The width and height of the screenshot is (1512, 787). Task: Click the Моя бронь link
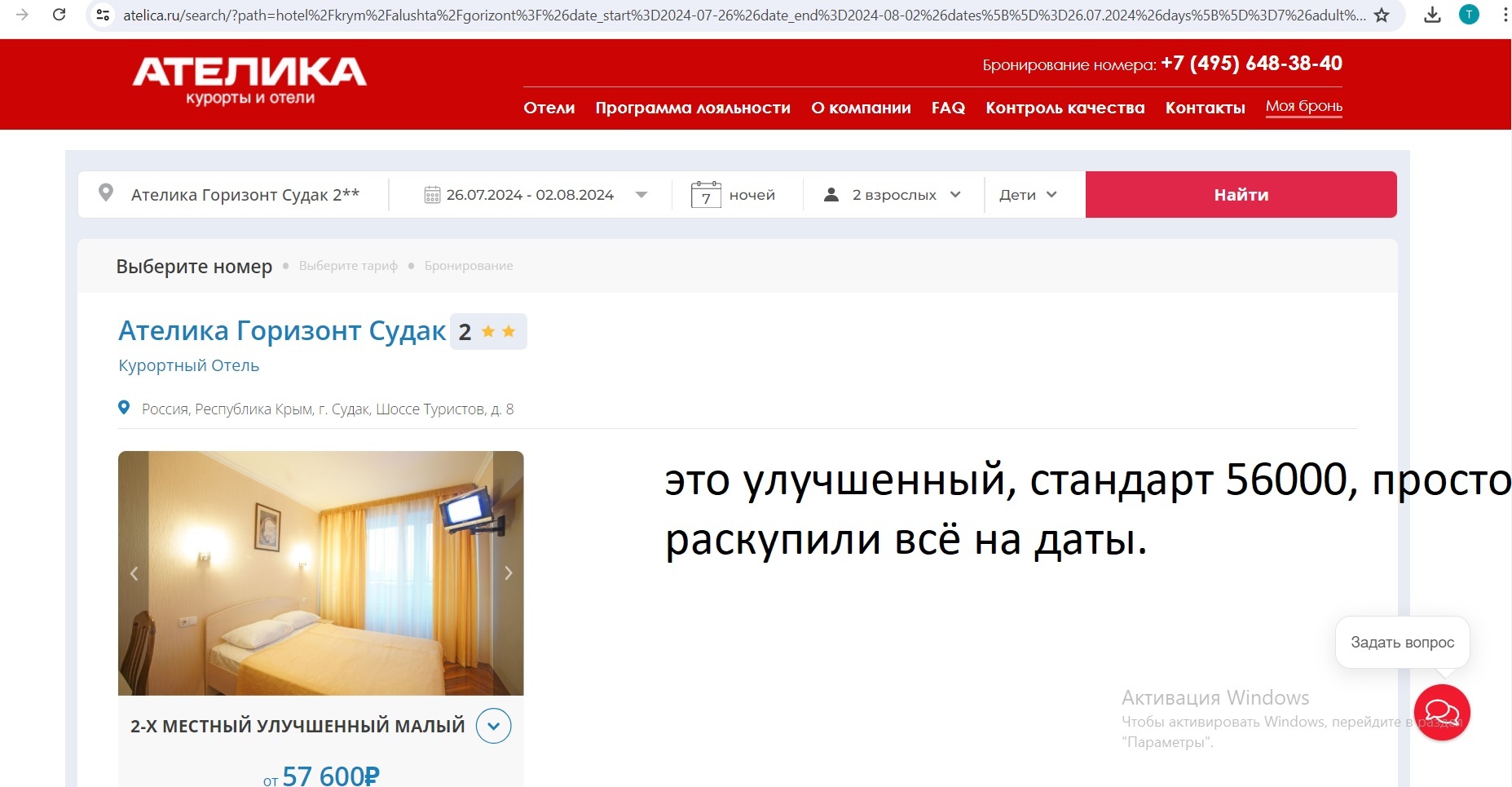[x=1304, y=107]
